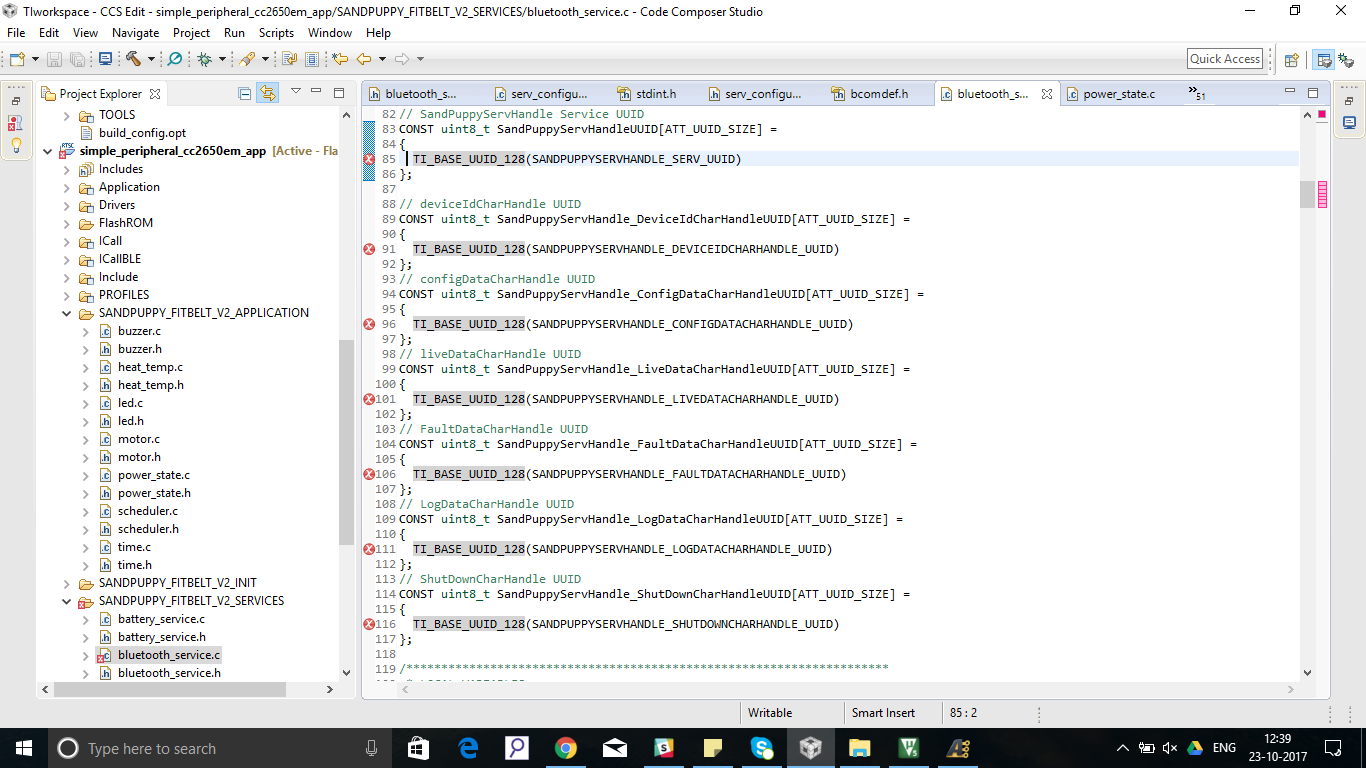Click the lightbulb icon in the left trim
This screenshot has width=1366, height=768.
(15, 145)
